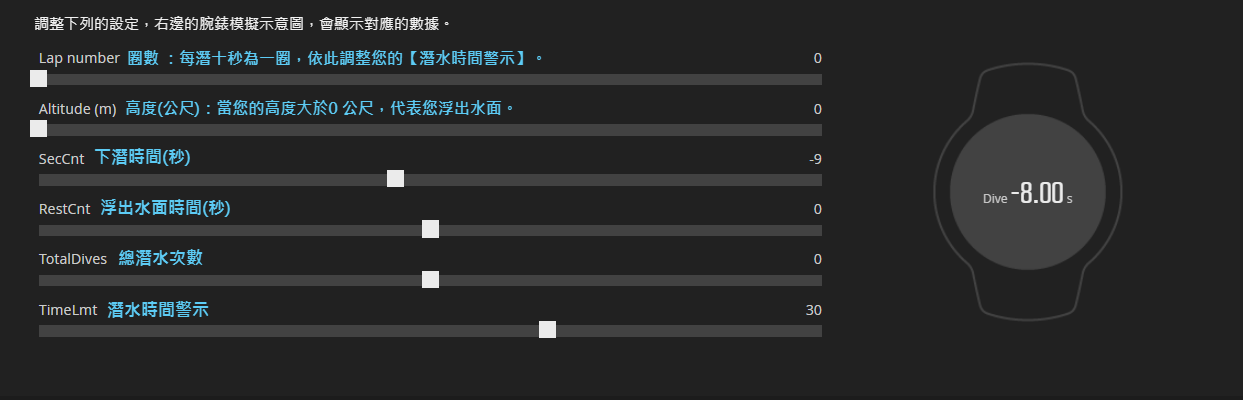The width and height of the screenshot is (1243, 400).
Task: Select the TotalDives slider handle
Action: (x=430, y=279)
